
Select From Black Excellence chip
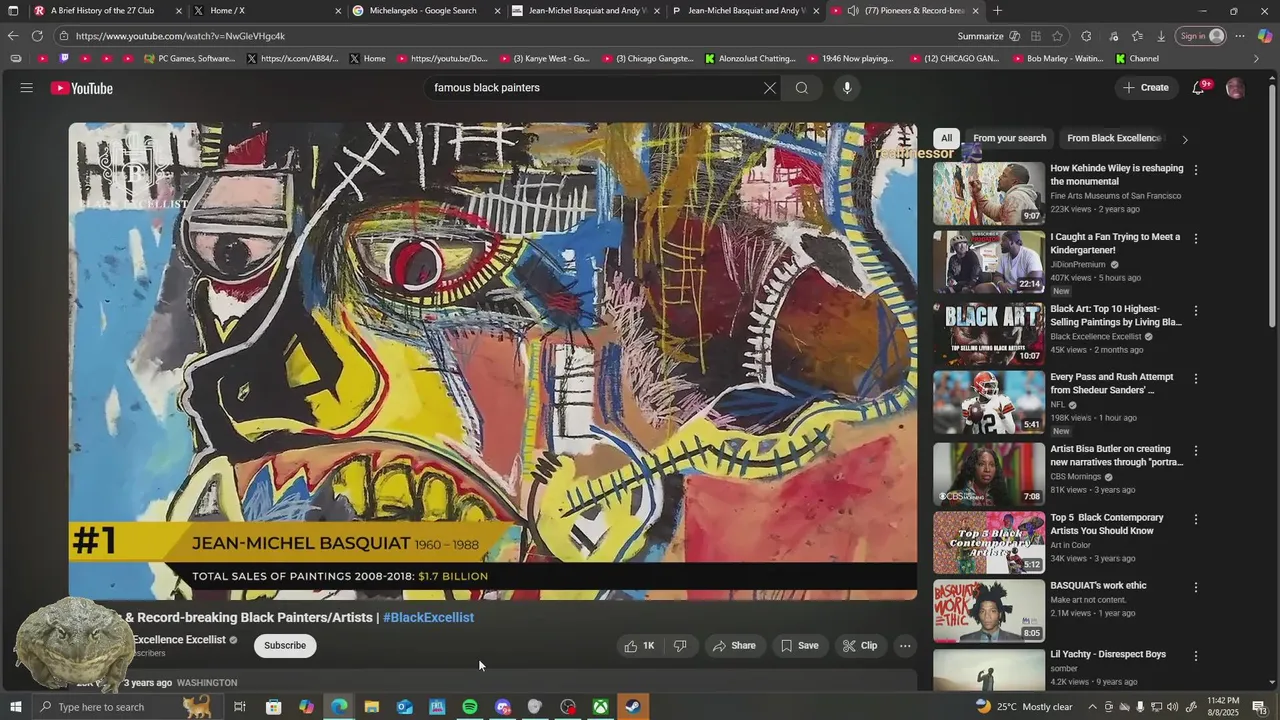point(1113,138)
